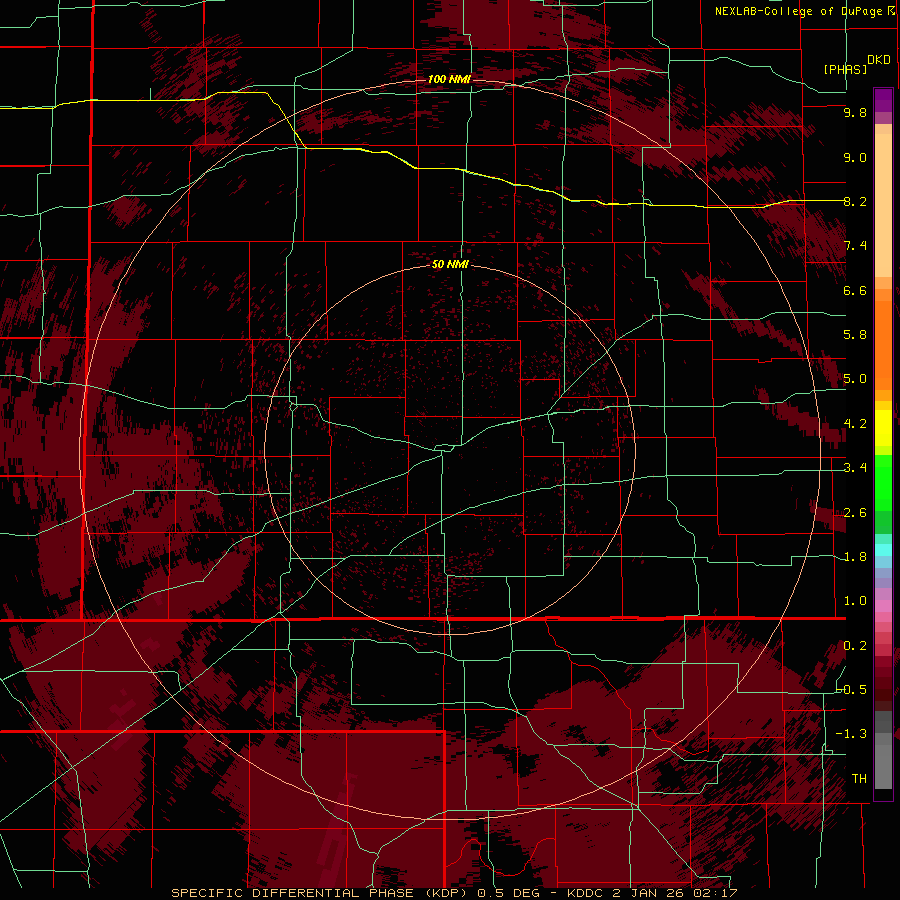This screenshot has width=900, height=900.
Task: Click the 6.6 legend value
Action: 855,290
